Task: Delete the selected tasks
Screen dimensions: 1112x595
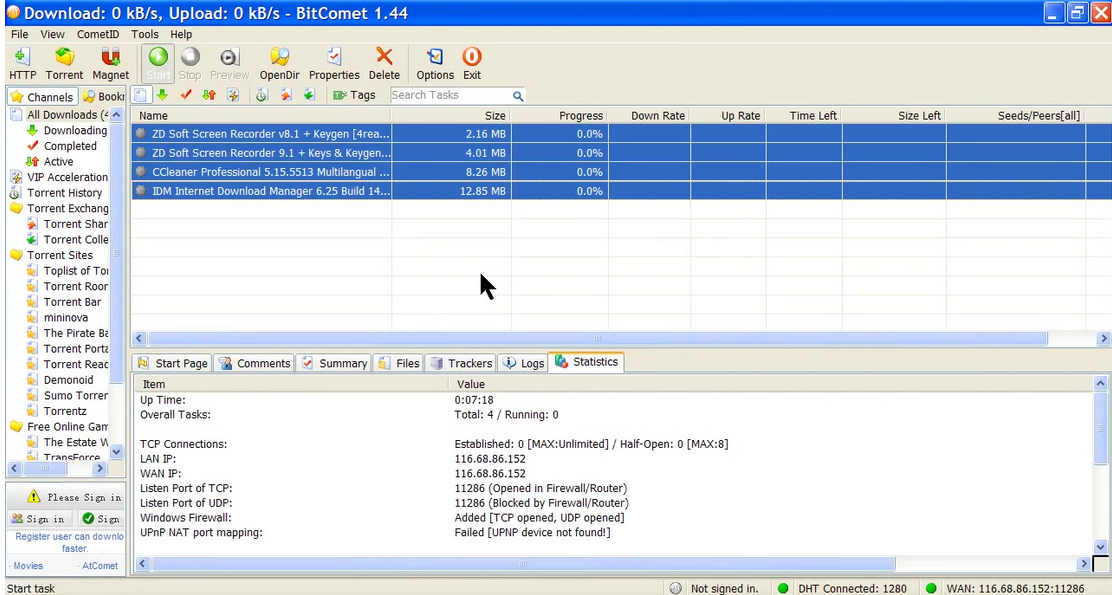Action: 384,64
